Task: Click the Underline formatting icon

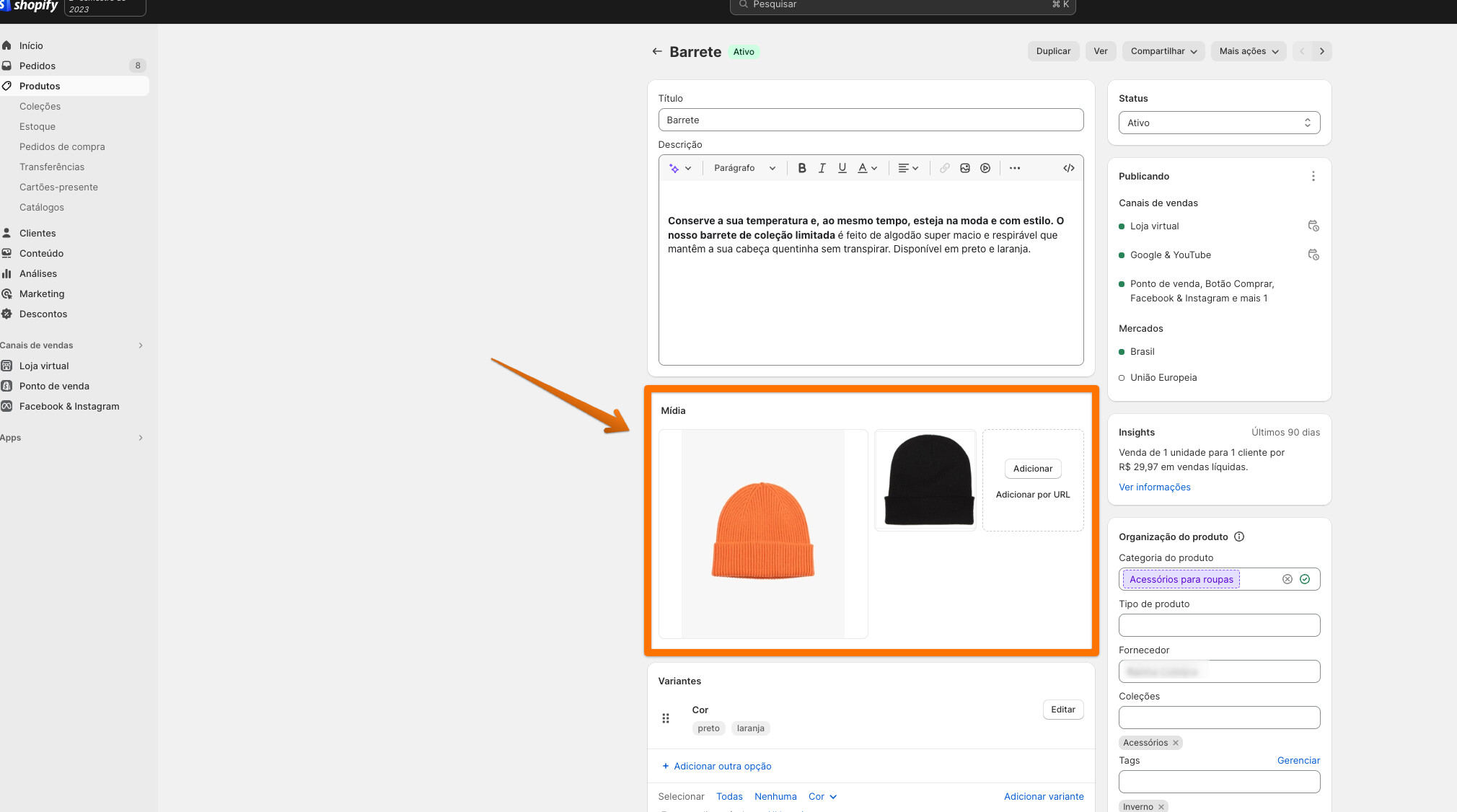Action: [x=842, y=168]
